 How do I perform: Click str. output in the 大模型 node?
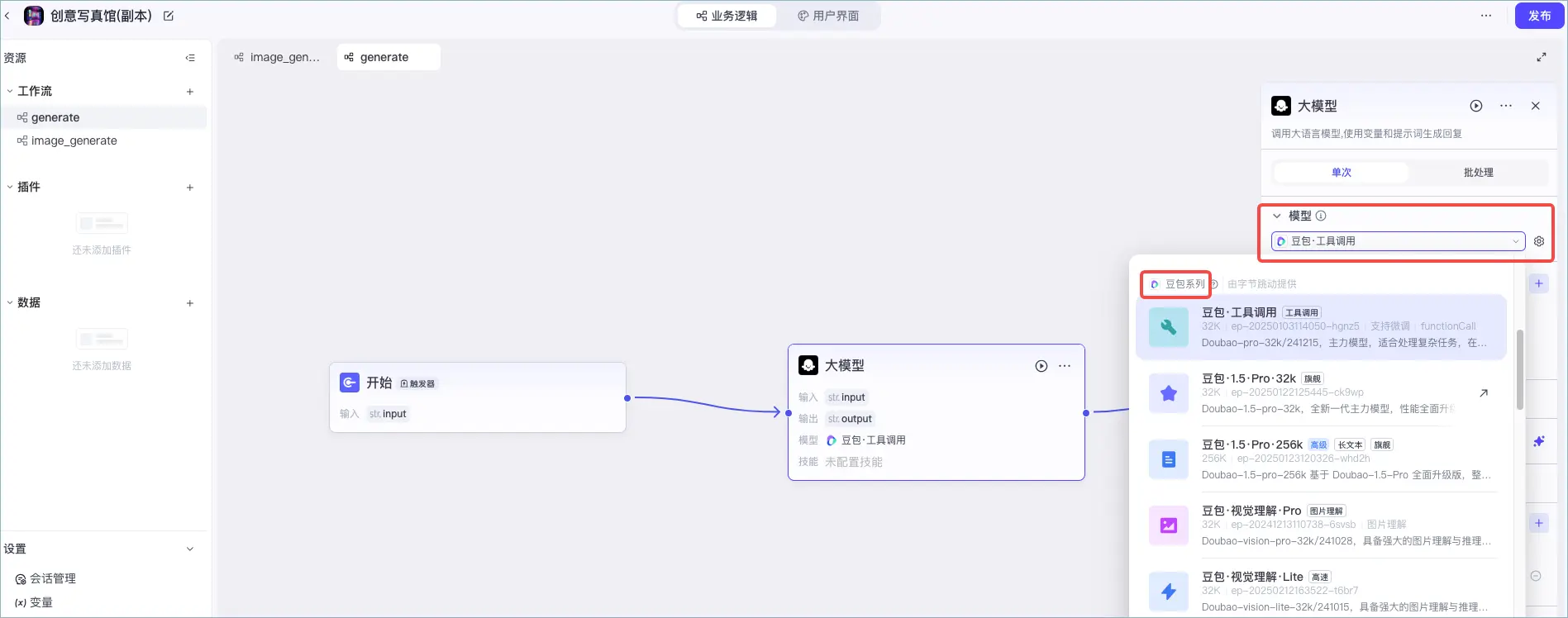tap(851, 419)
